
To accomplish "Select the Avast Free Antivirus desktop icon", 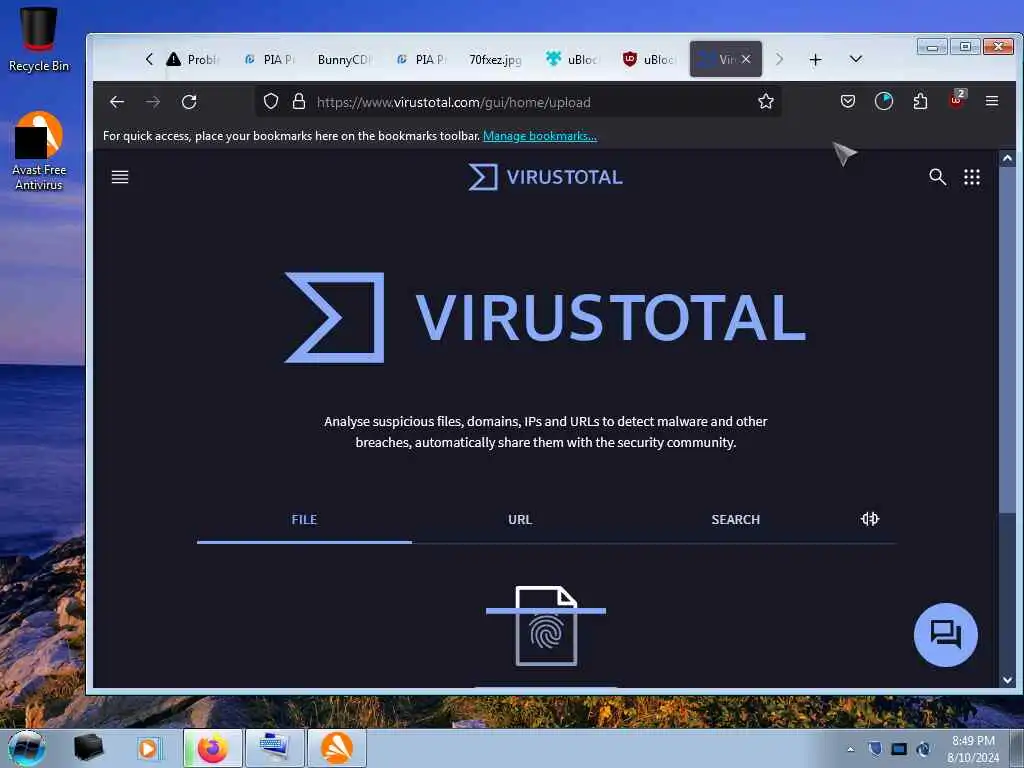I will 39,152.
